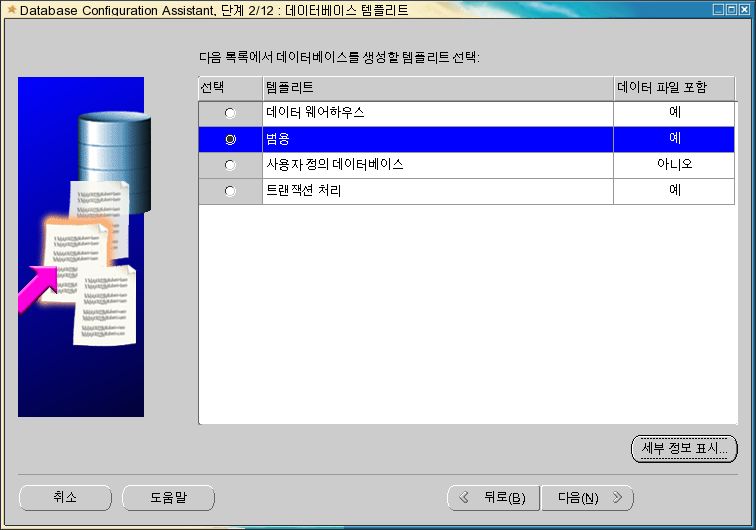Click the 템플리트 column header
The height and width of the screenshot is (530, 756).
pos(438,88)
